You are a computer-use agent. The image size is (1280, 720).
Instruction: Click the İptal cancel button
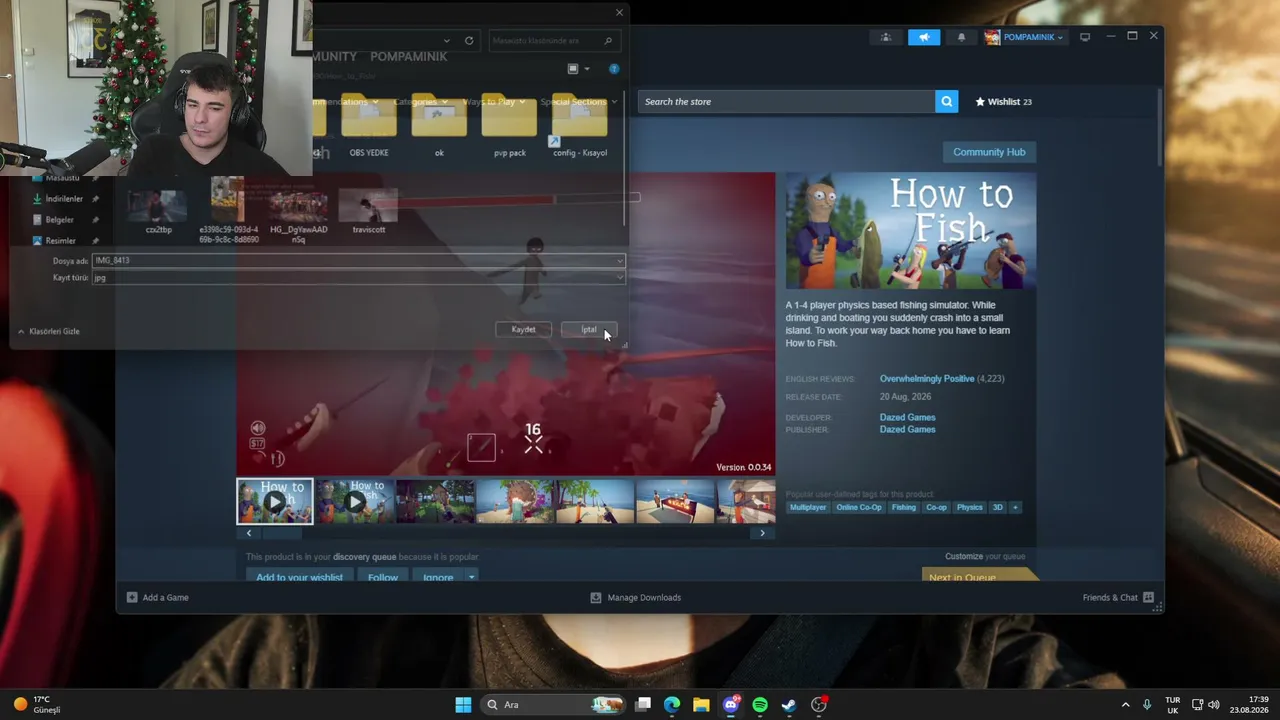[589, 329]
